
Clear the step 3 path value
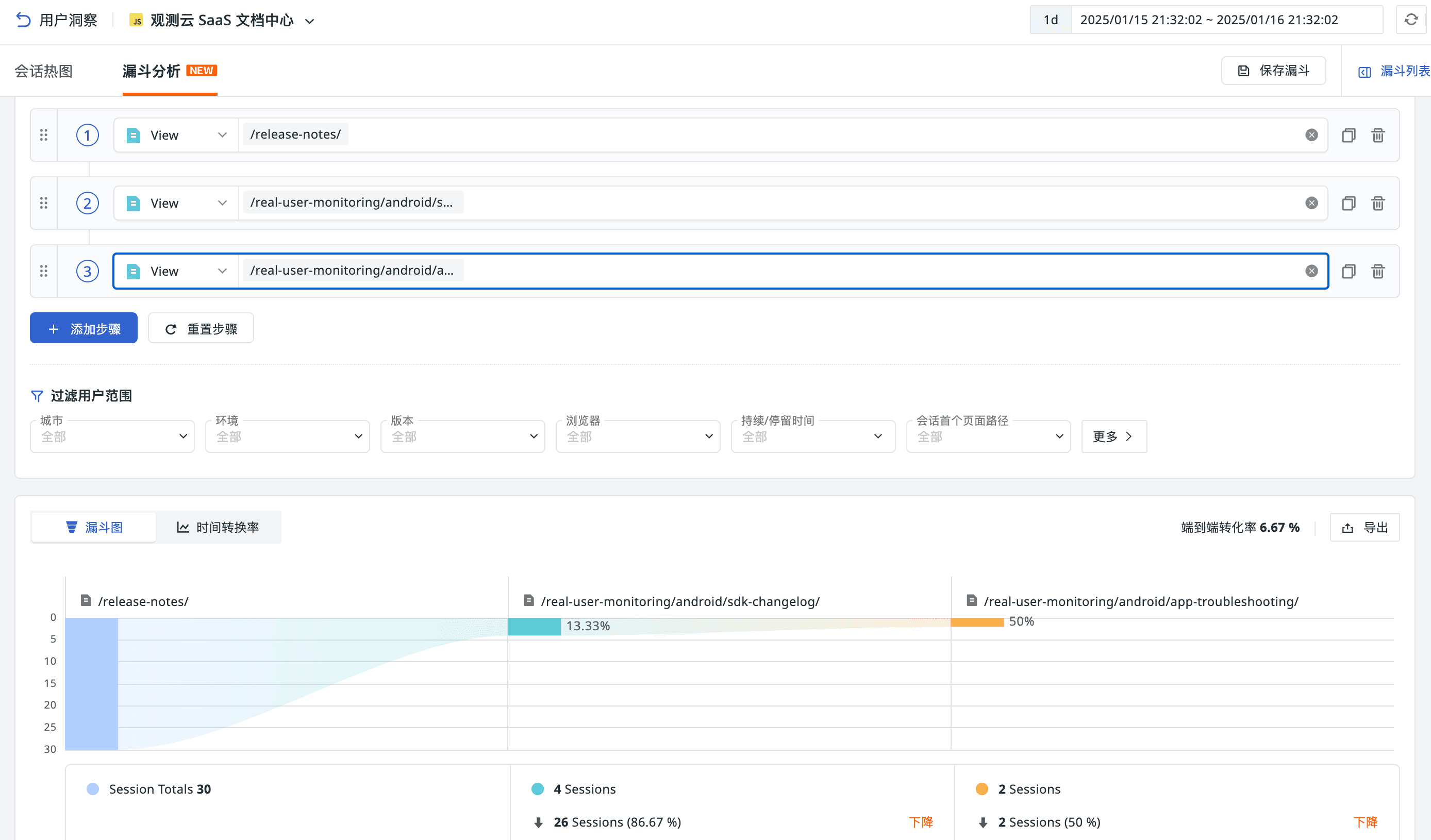(1311, 271)
